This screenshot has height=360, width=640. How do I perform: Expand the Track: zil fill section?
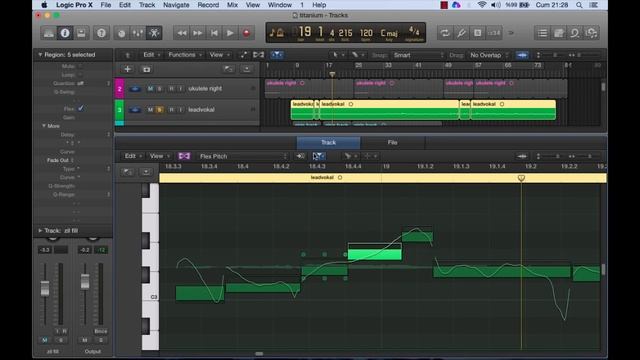point(40,231)
